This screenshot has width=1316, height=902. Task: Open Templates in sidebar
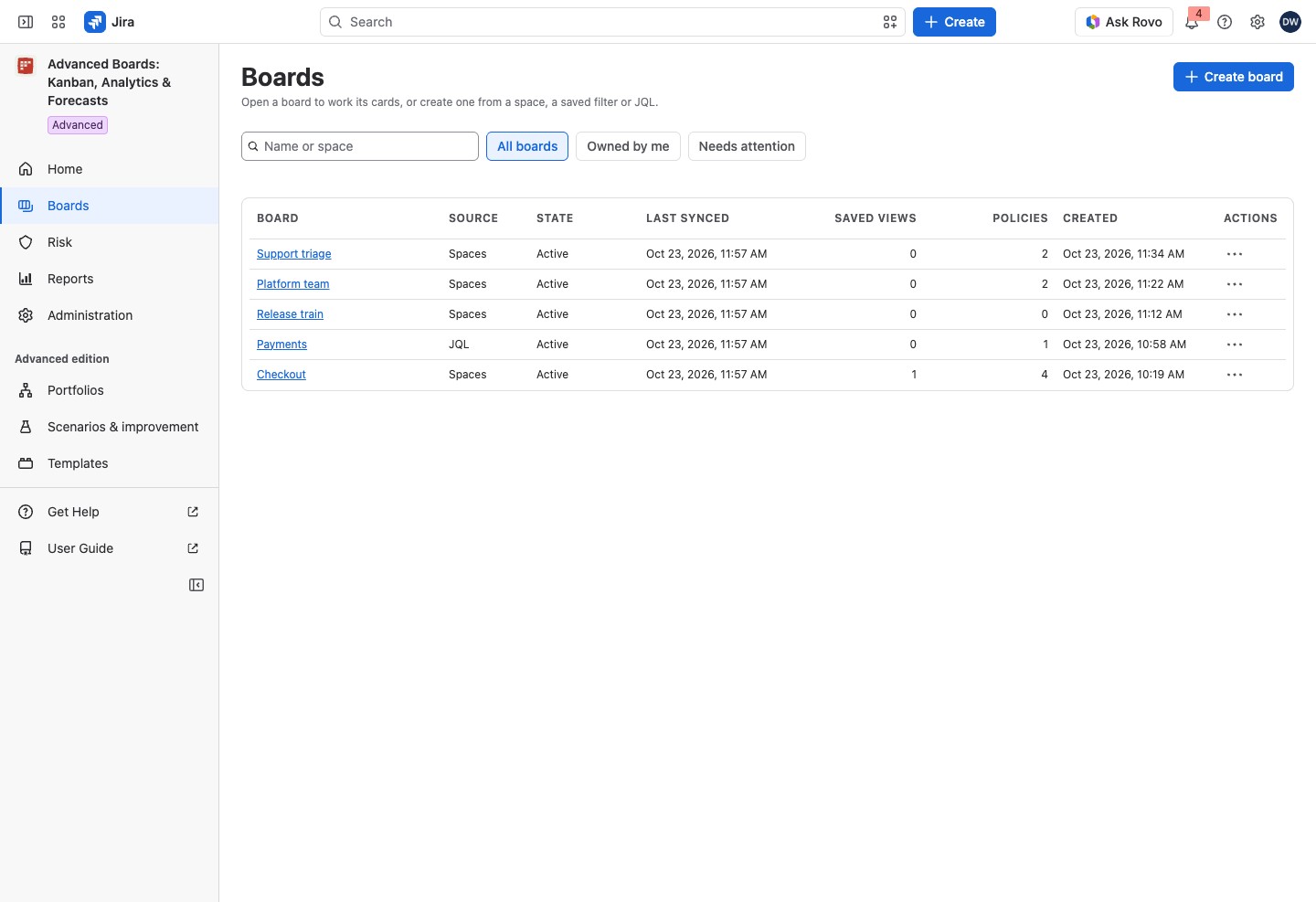110,463
